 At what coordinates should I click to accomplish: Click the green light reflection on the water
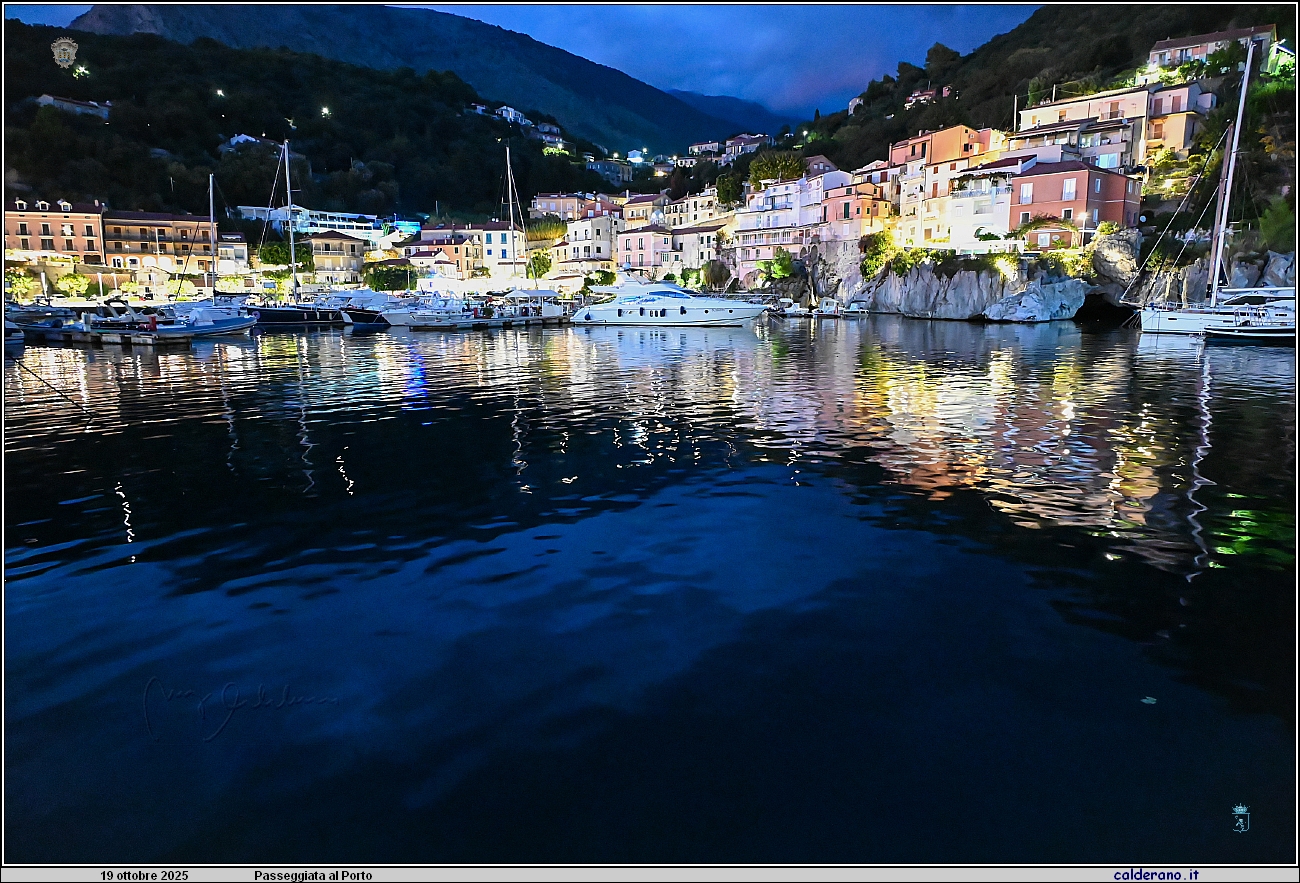1252,530
